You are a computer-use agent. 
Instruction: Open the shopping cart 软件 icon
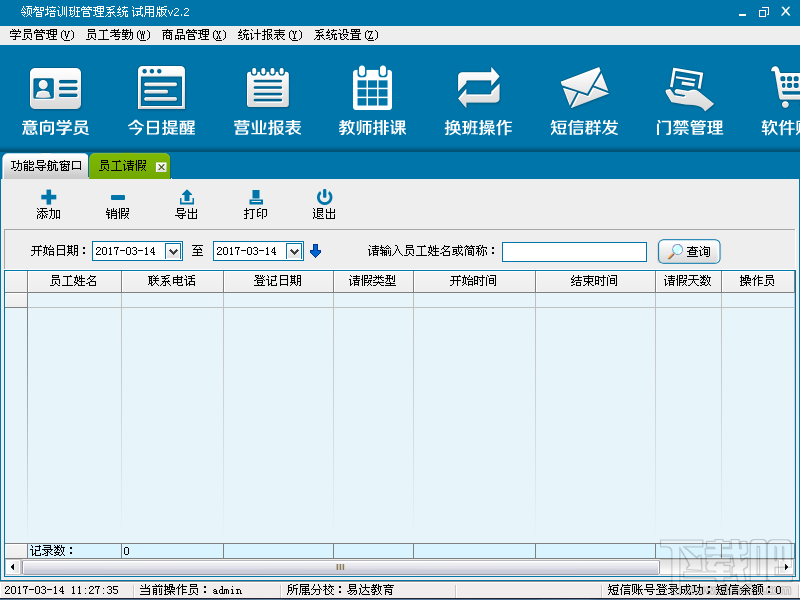click(782, 101)
